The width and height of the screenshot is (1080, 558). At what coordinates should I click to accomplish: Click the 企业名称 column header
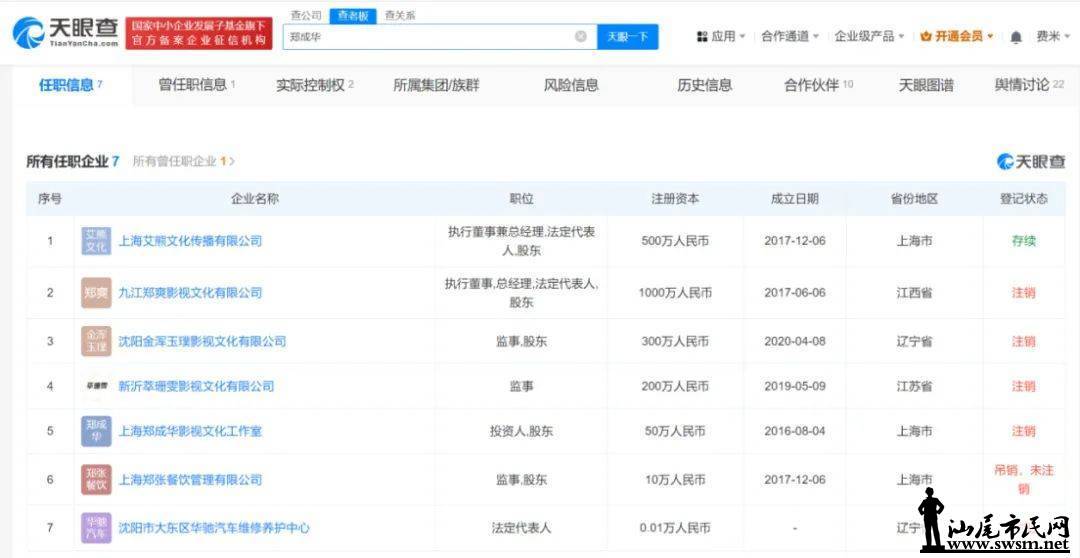click(x=255, y=199)
